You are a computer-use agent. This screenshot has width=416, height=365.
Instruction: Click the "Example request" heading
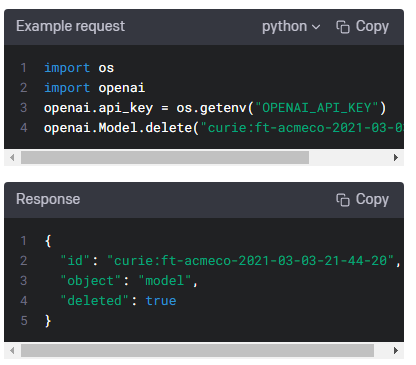[71, 26]
